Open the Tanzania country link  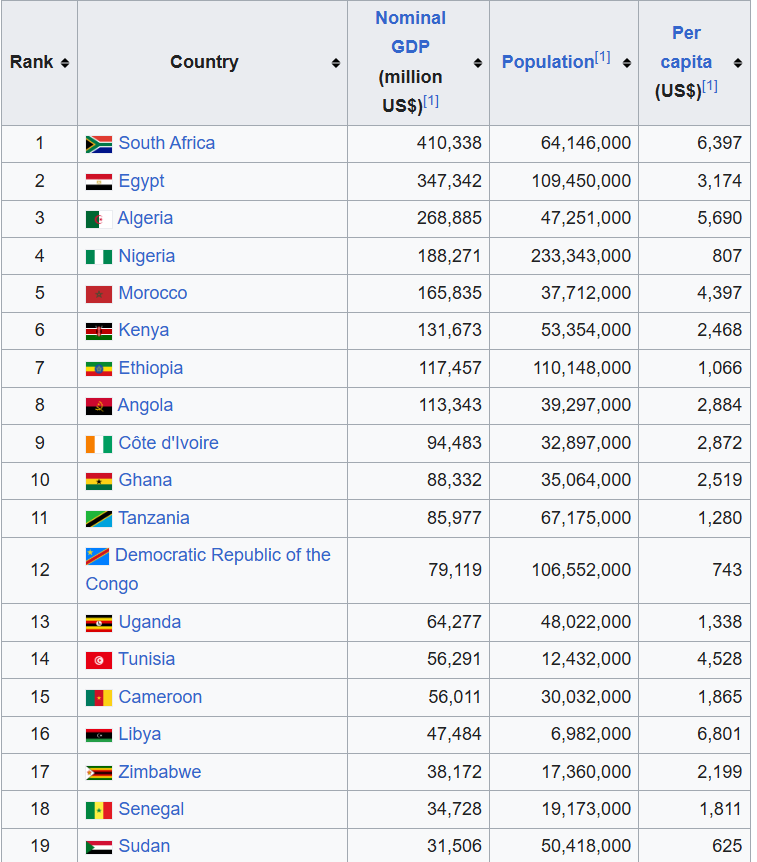(x=154, y=518)
